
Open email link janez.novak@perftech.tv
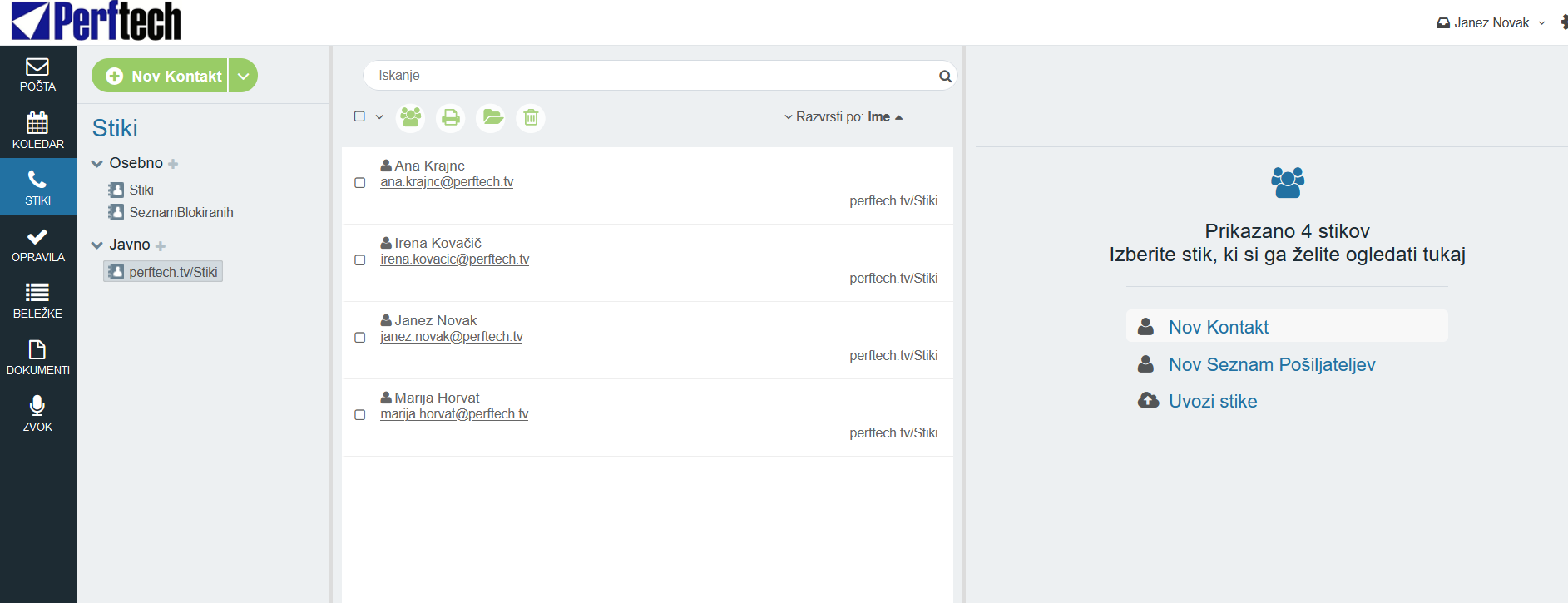[x=452, y=337]
